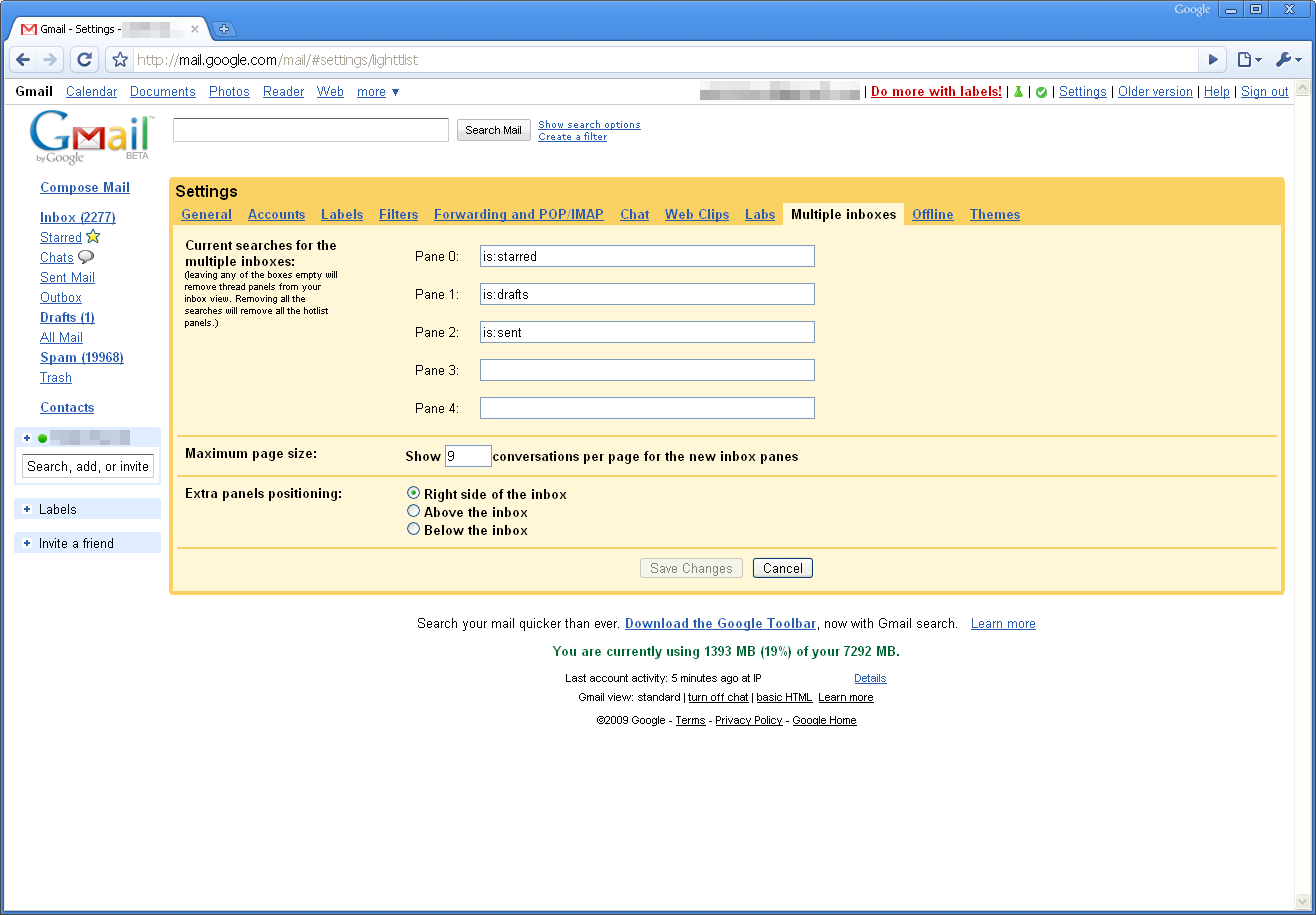
Task: Click the green Labs flask icon
Action: coord(1018,92)
